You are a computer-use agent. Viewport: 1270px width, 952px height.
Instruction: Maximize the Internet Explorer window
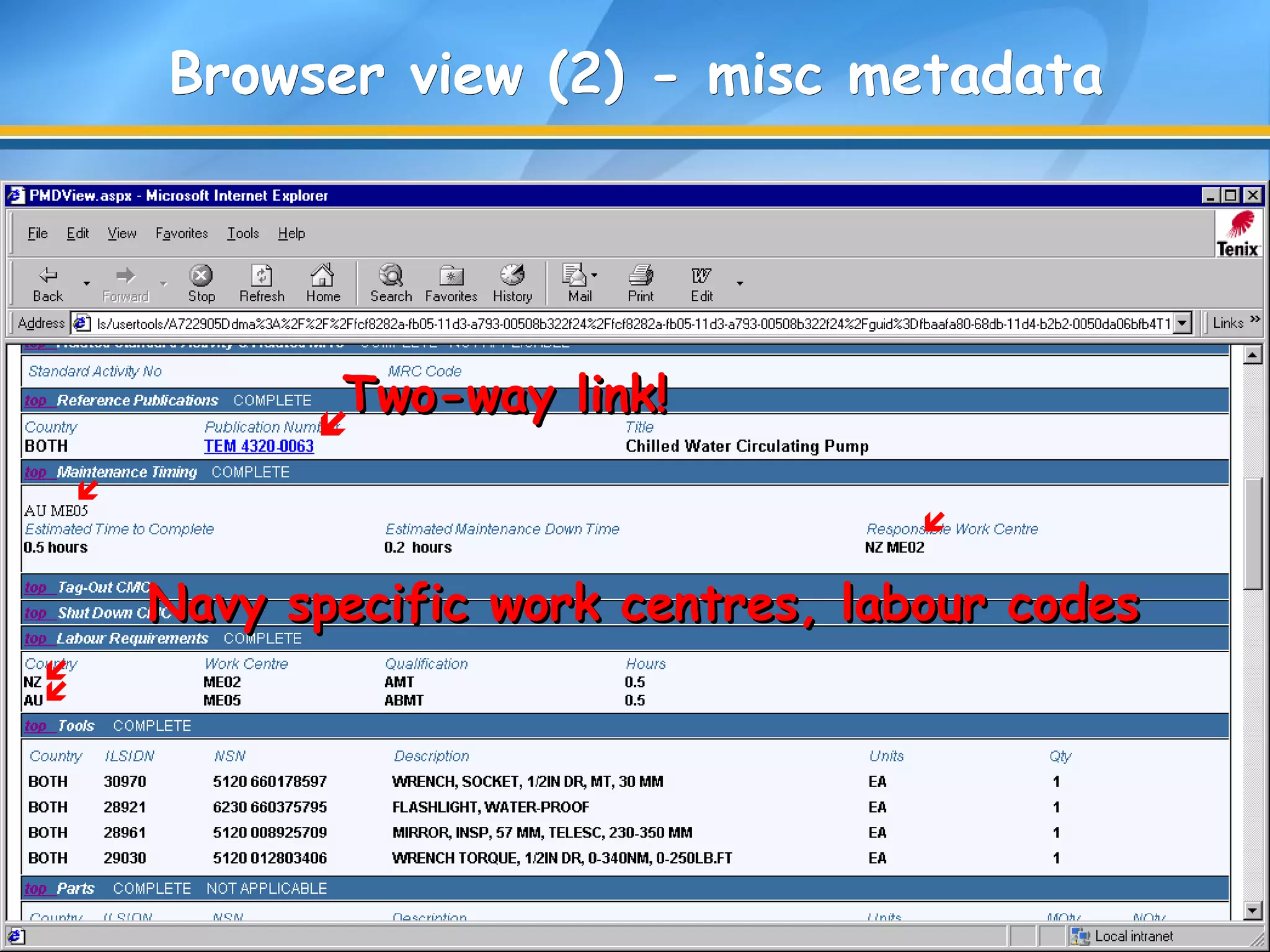(x=1230, y=196)
